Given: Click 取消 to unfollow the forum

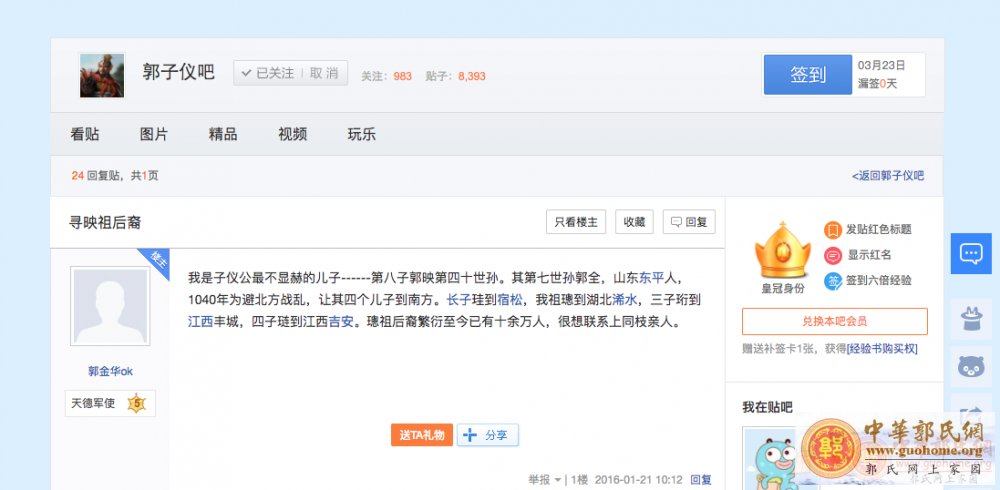Looking at the screenshot, I should click(324, 73).
